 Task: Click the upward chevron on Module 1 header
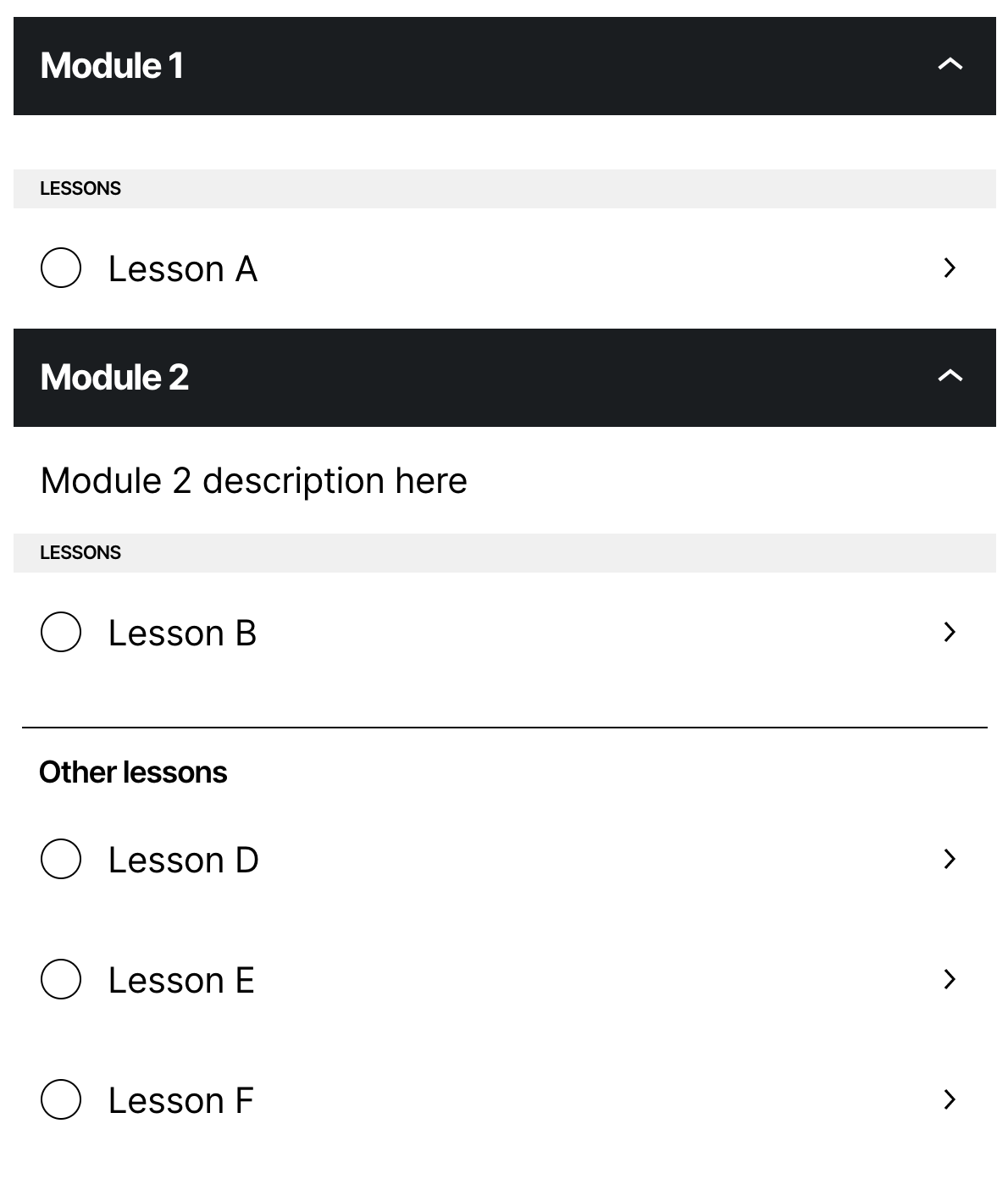pos(950,64)
